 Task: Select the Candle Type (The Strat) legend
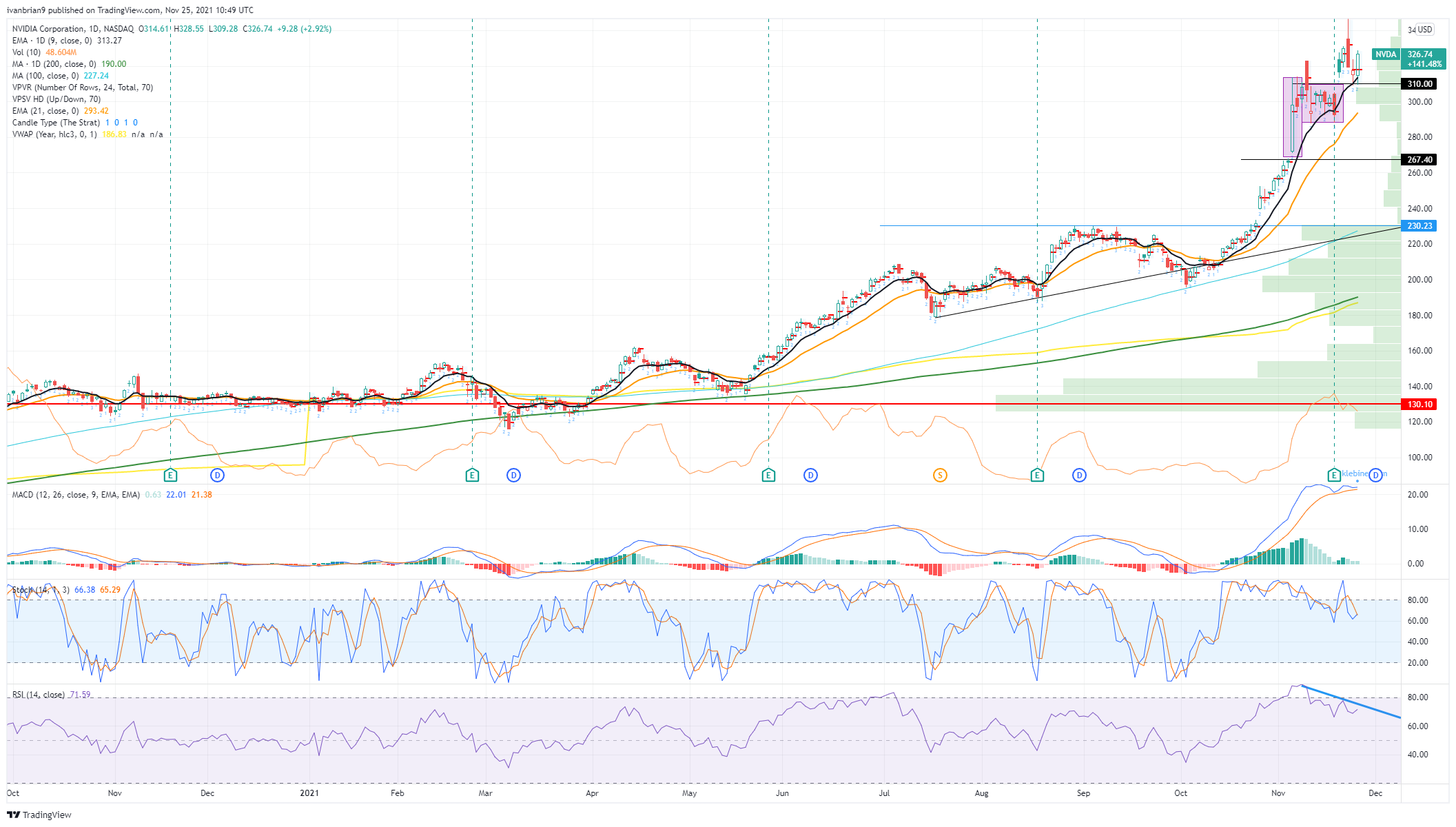coord(75,123)
